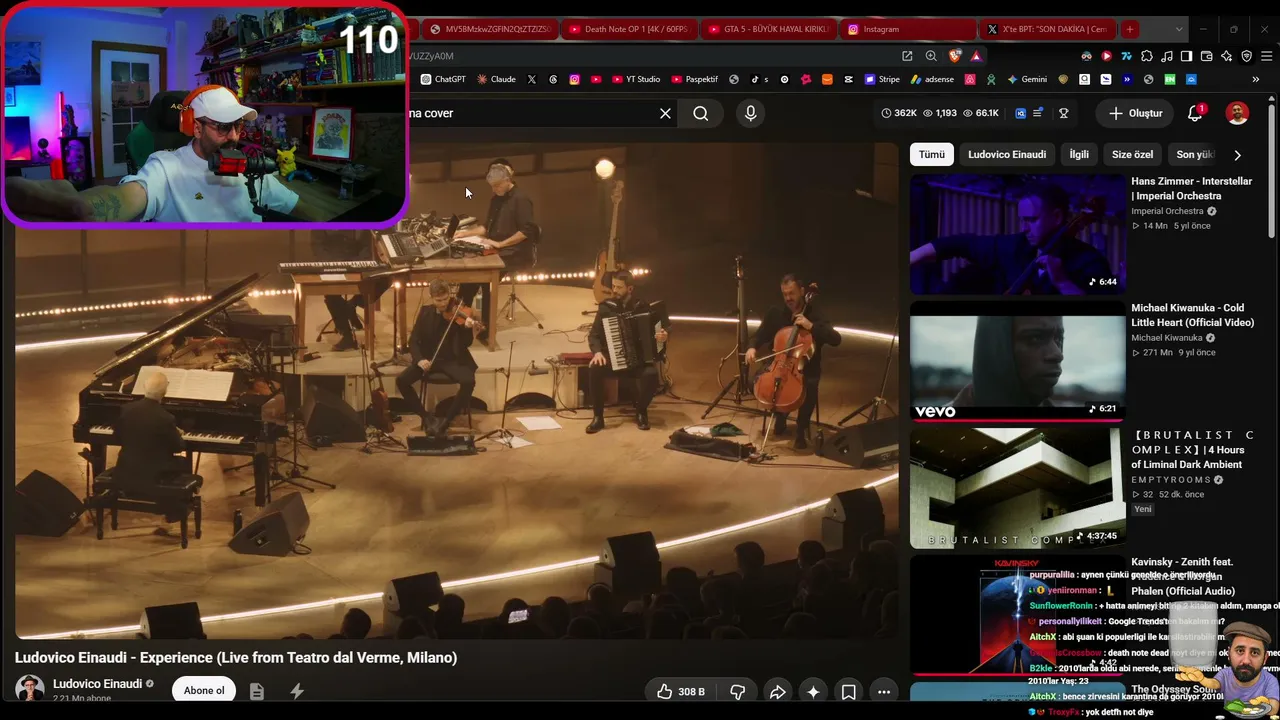Click the sparkle Ask button

coord(813,691)
